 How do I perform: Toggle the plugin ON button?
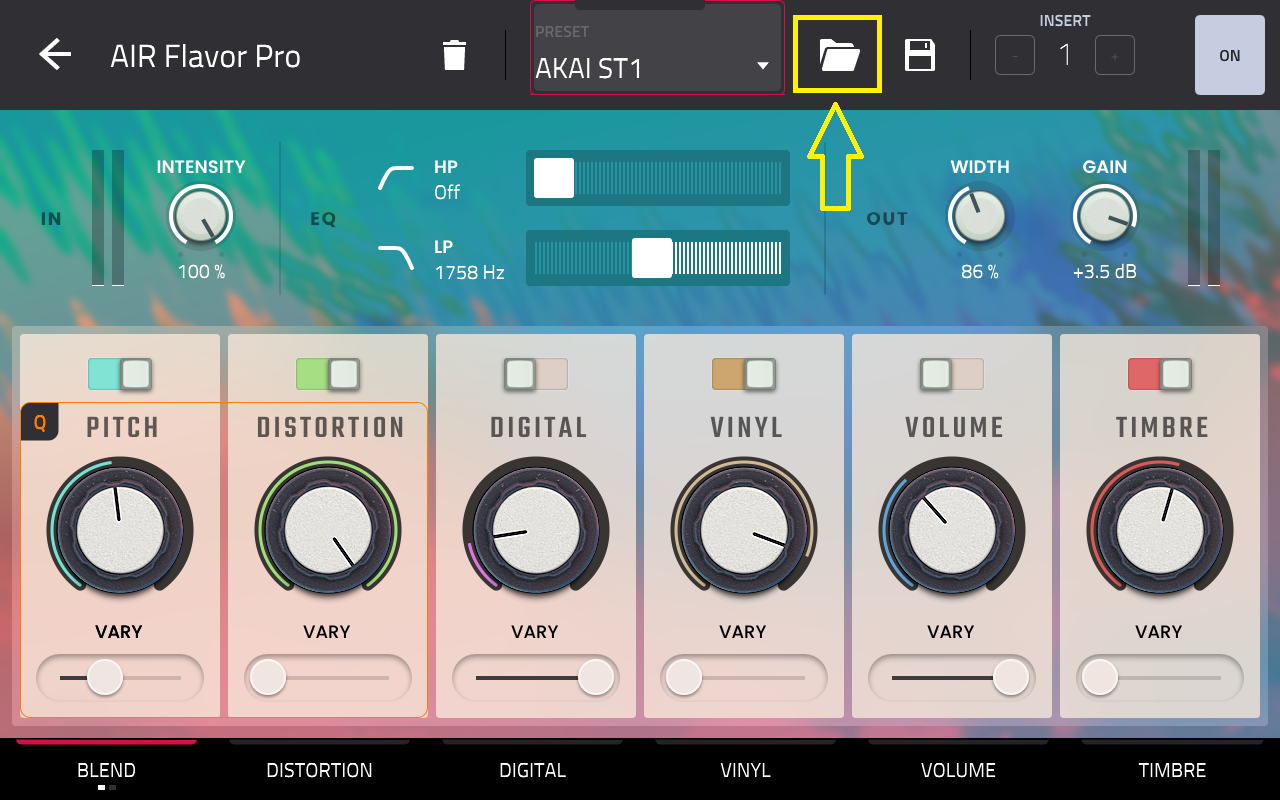click(1230, 55)
